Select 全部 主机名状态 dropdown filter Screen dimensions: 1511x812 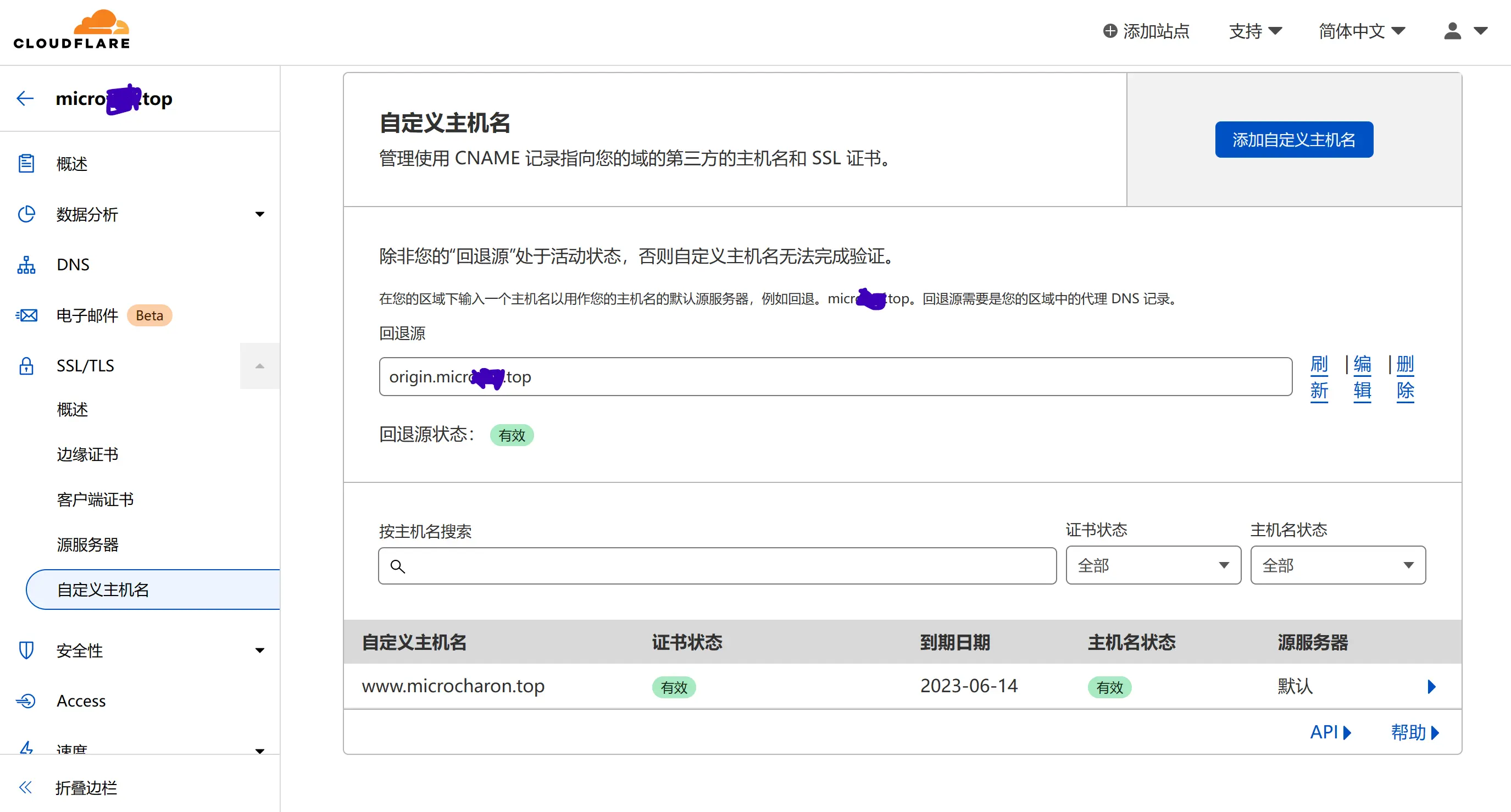pyautogui.click(x=1339, y=566)
